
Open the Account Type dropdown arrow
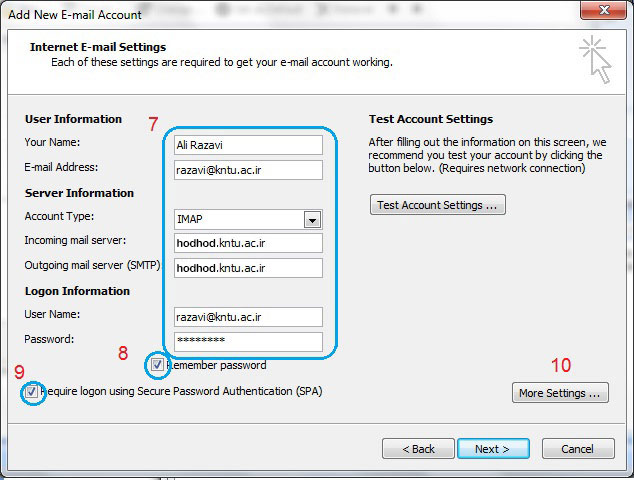(312, 220)
